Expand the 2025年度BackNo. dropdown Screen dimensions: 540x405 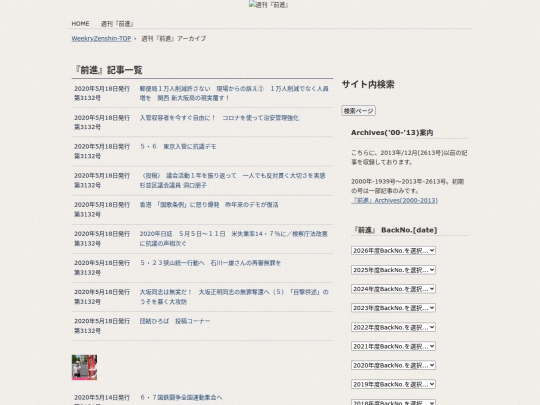pos(393,270)
